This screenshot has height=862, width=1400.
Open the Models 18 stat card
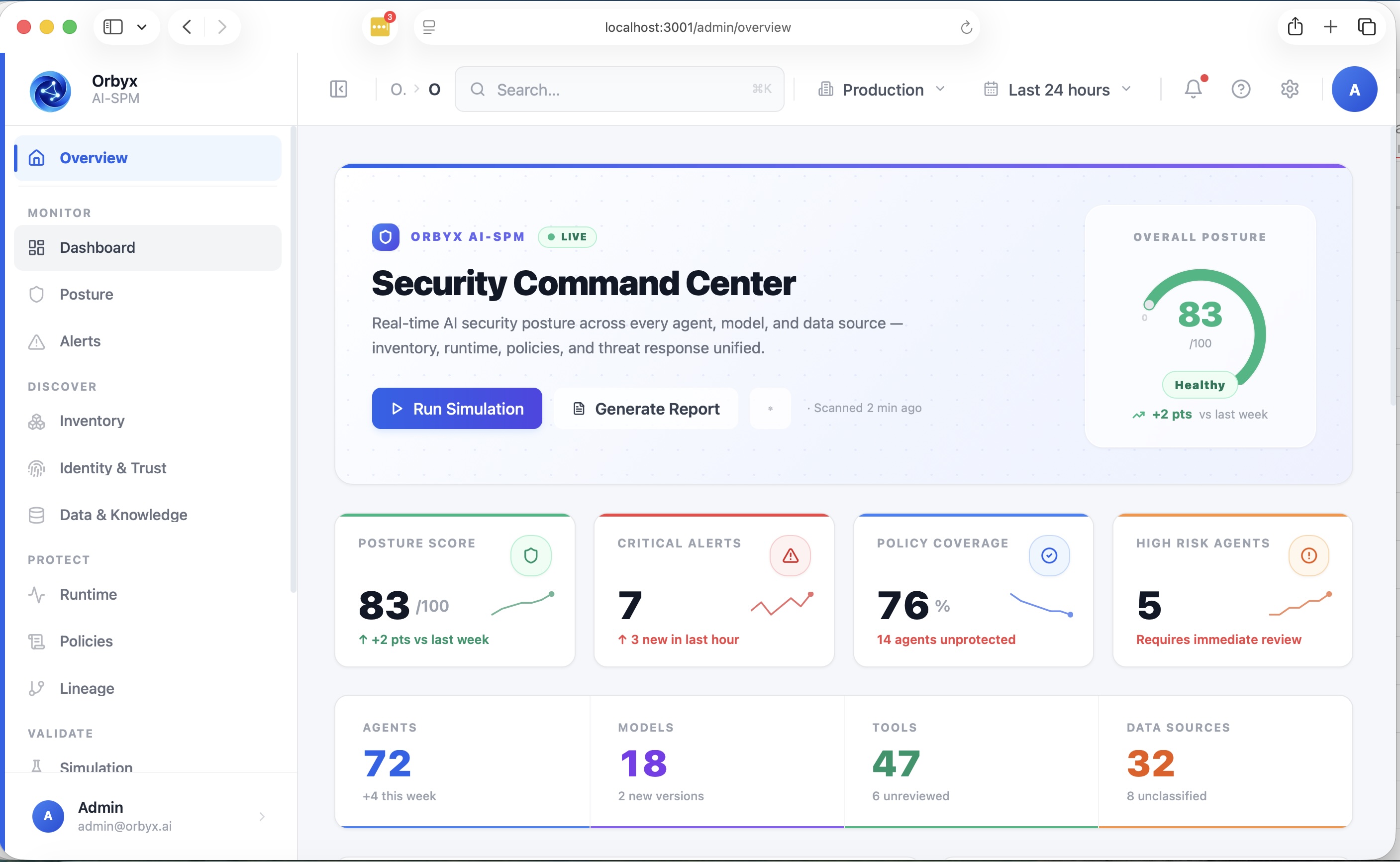pos(717,761)
